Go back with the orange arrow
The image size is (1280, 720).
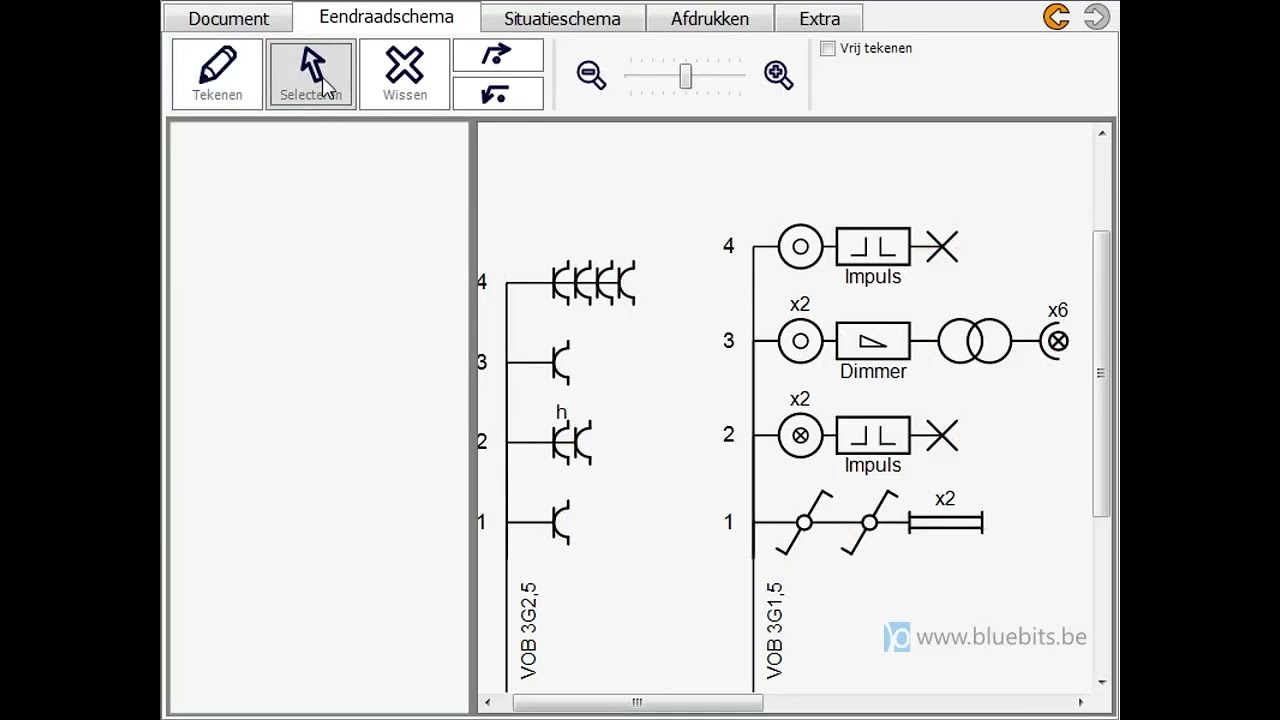1056,17
